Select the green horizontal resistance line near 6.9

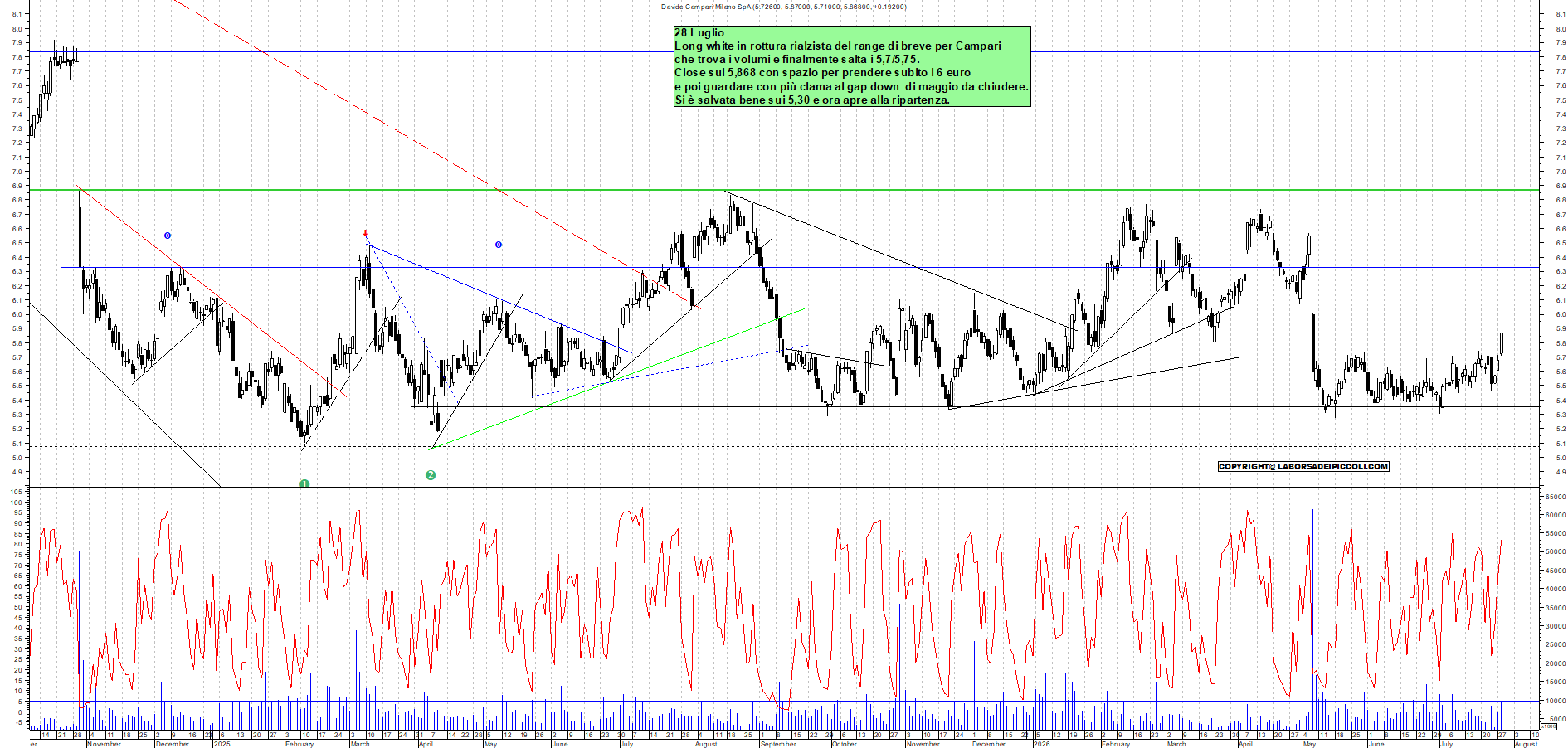pos(784,190)
